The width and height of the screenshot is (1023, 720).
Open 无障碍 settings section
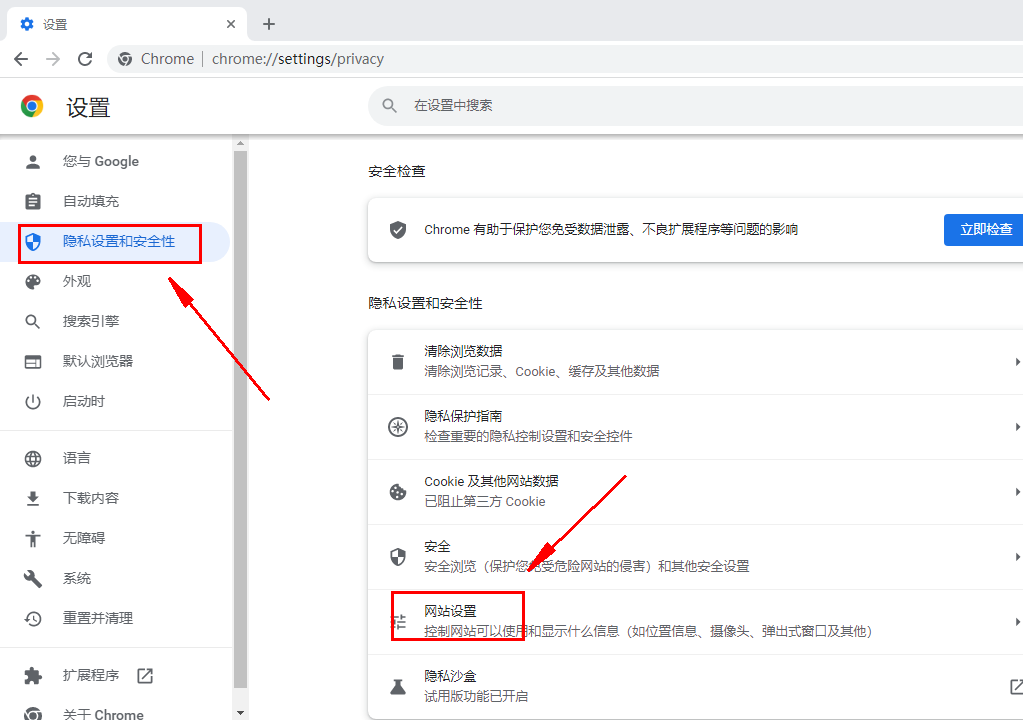pyautogui.click(x=115, y=539)
